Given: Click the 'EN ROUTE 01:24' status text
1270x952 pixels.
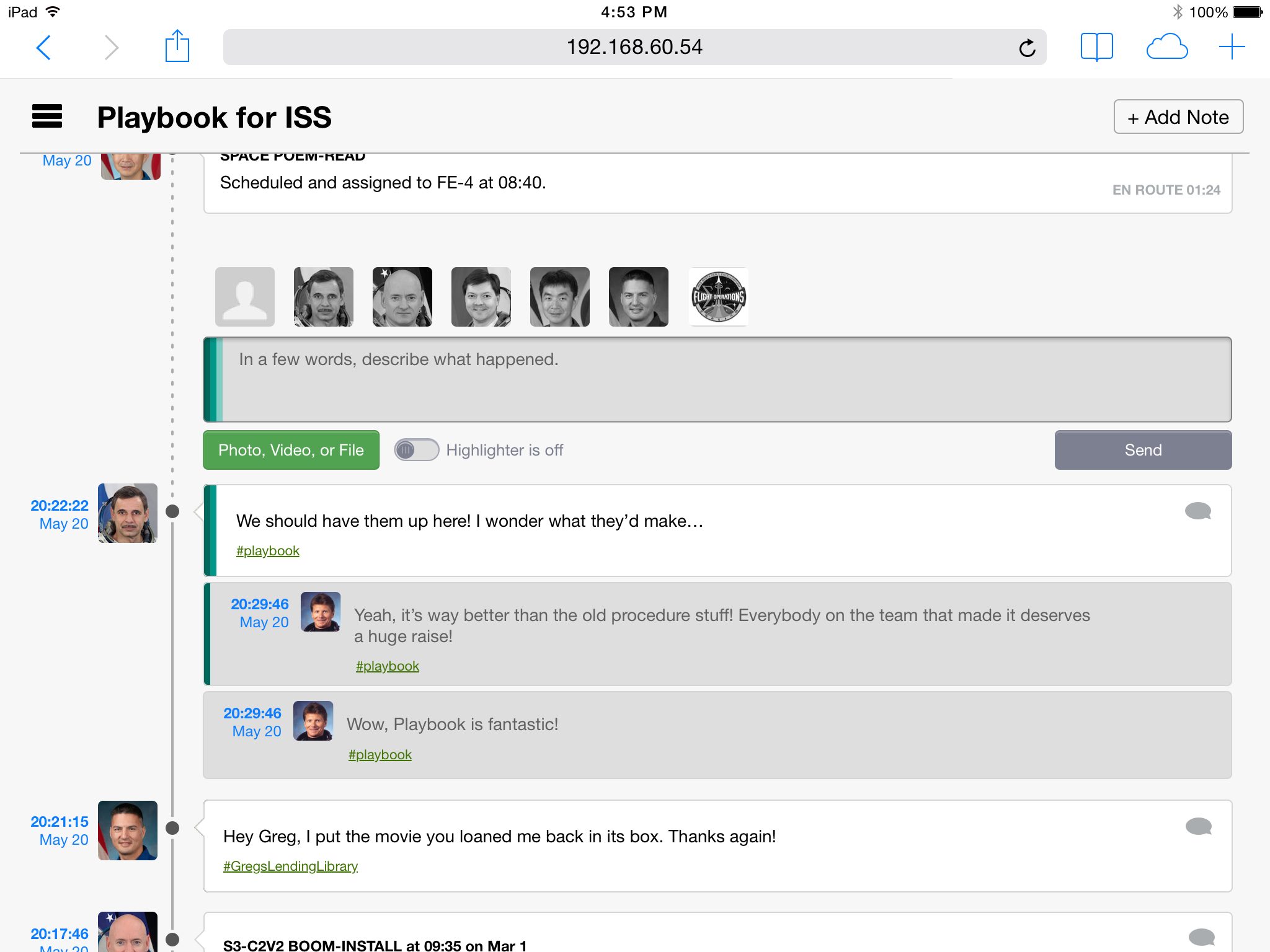Looking at the screenshot, I should pyautogui.click(x=1166, y=190).
